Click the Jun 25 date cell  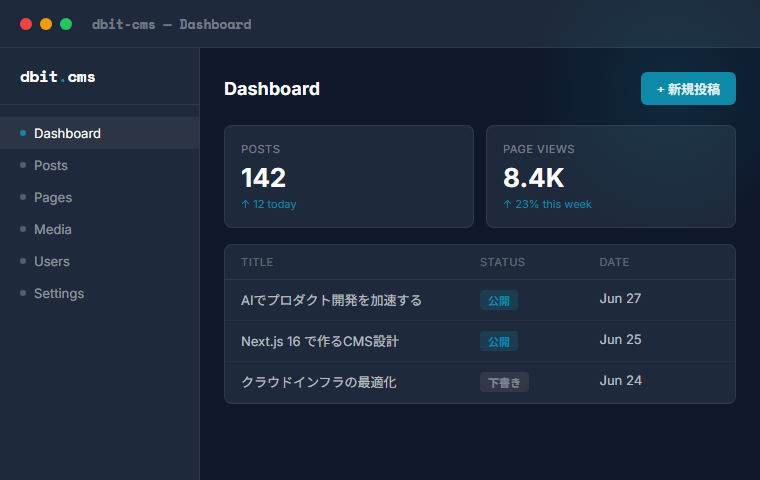point(620,339)
